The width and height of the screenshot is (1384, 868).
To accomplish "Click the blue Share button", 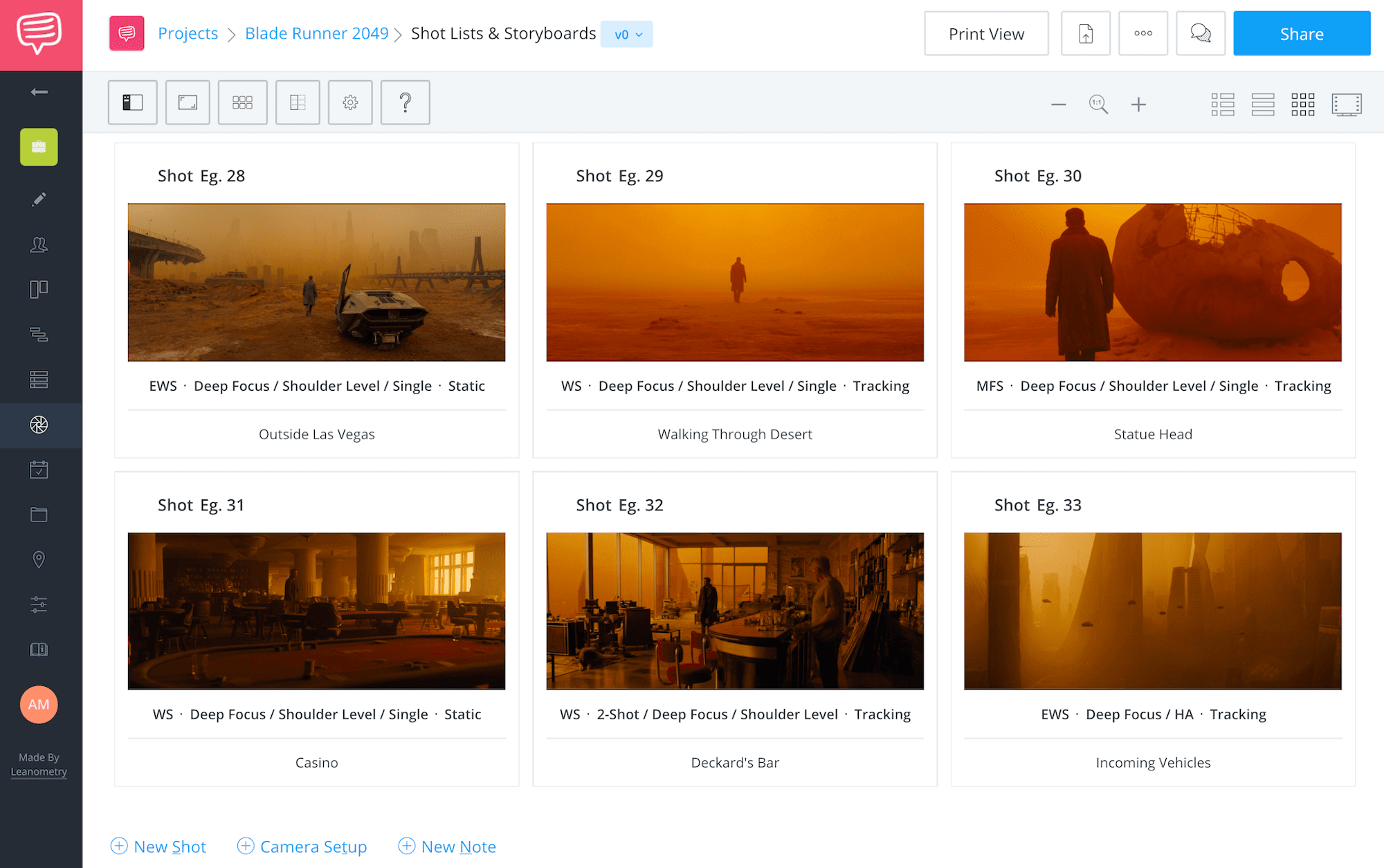I will pos(1302,33).
